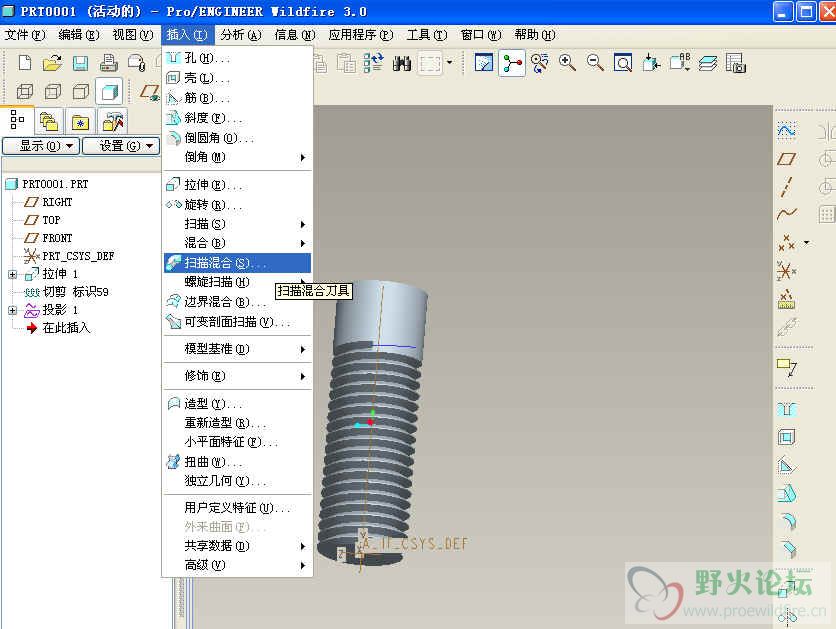Viewport: 836px width, 629px height.
Task: Click the Datum Curve tool icon
Action: click(x=786, y=214)
